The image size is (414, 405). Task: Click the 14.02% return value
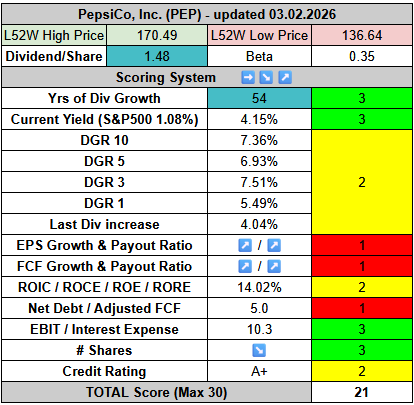pos(259,287)
